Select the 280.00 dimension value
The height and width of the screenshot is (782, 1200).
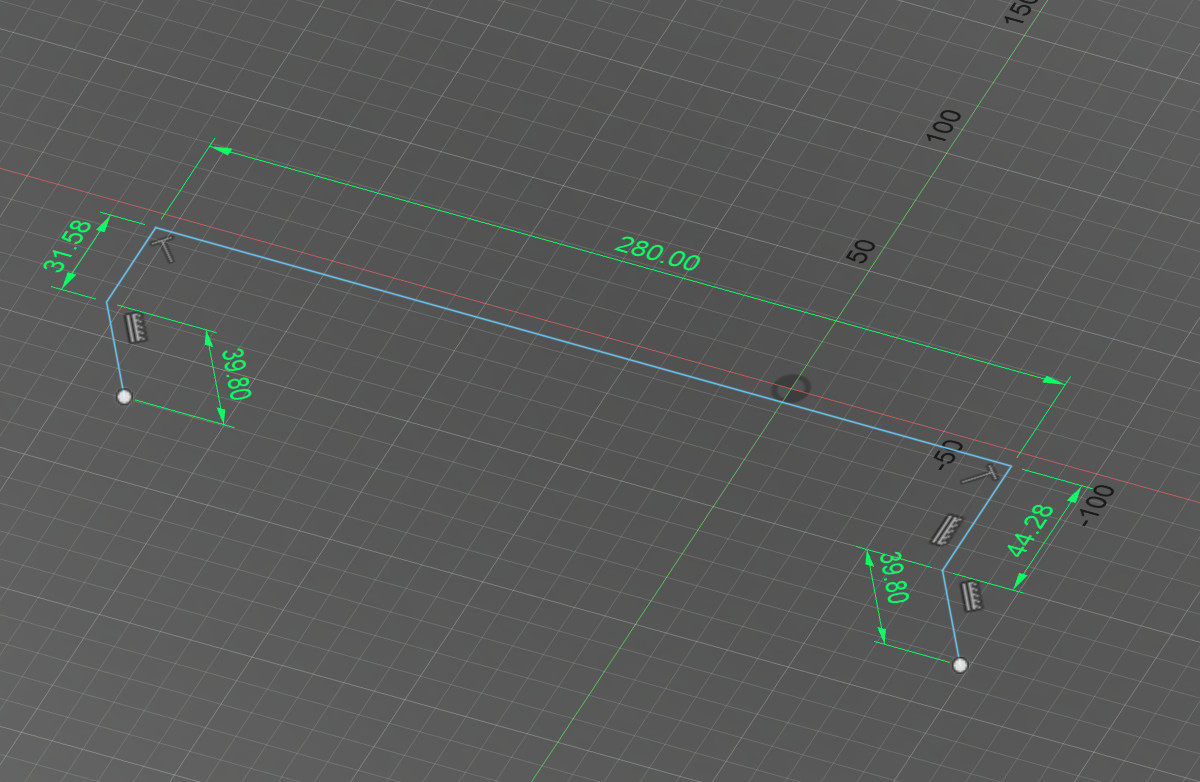tap(656, 255)
